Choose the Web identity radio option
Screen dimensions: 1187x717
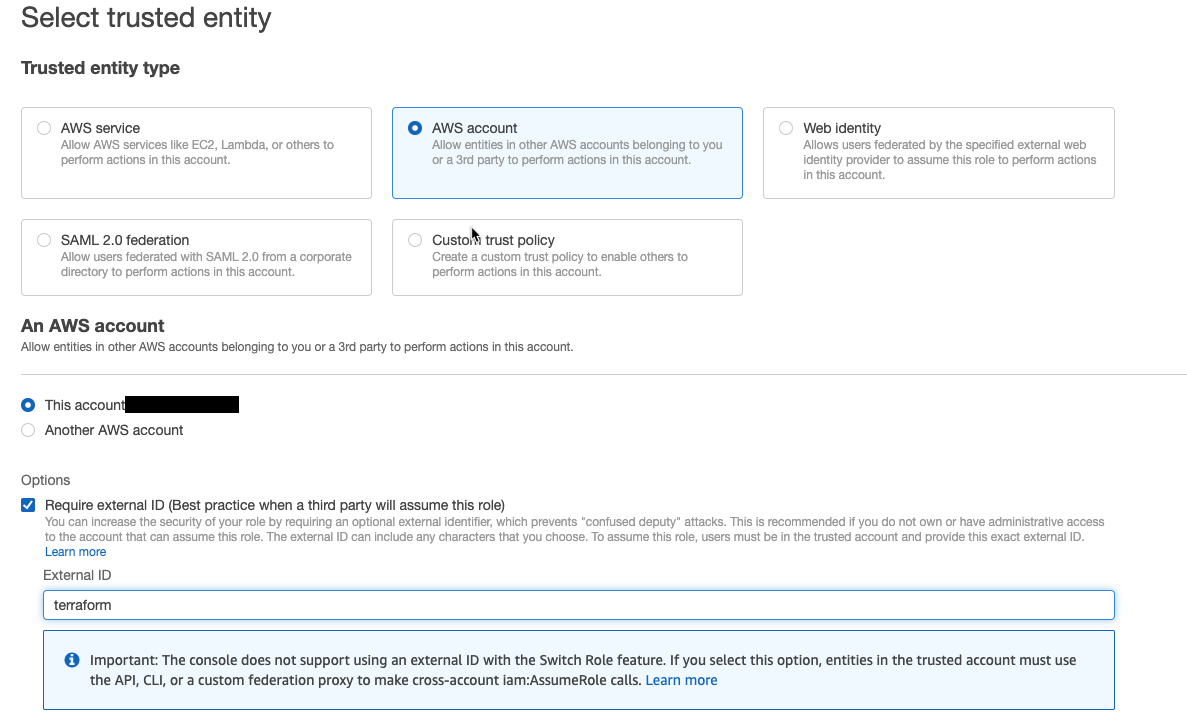coord(786,128)
